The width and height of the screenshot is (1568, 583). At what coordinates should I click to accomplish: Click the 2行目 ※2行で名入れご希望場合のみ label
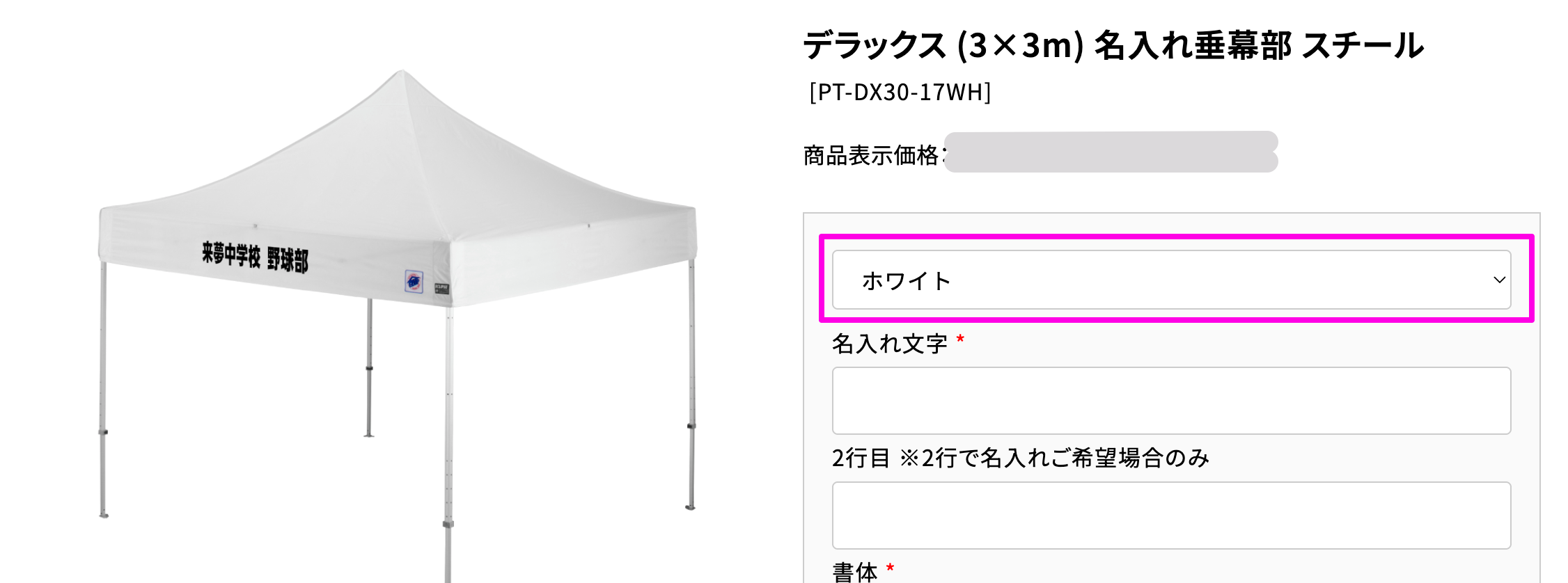point(1020,458)
